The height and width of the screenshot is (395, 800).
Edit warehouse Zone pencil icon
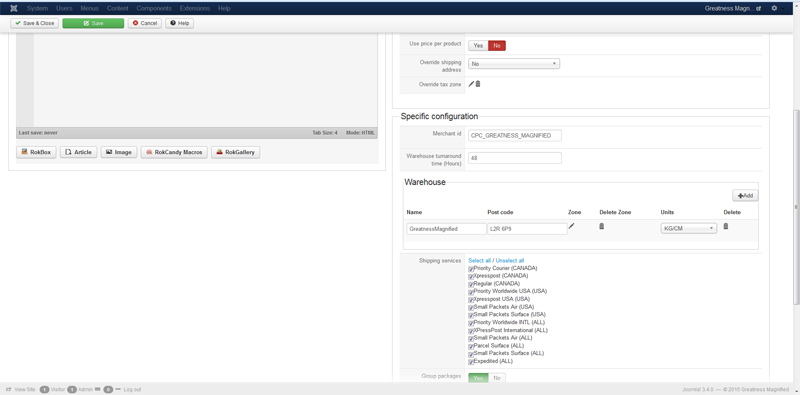[x=571, y=226]
